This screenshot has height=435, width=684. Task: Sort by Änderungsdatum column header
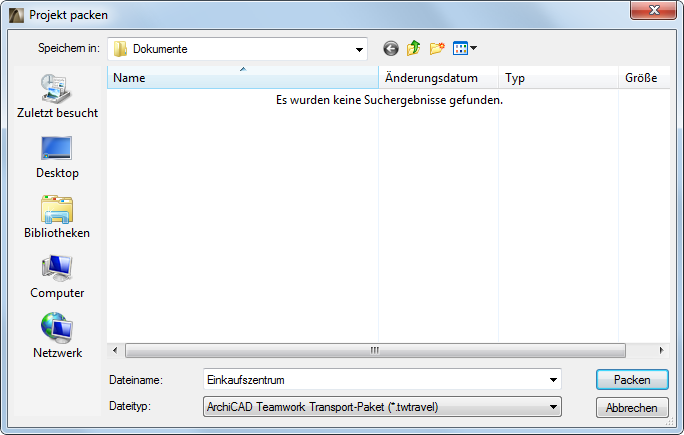coord(438,78)
